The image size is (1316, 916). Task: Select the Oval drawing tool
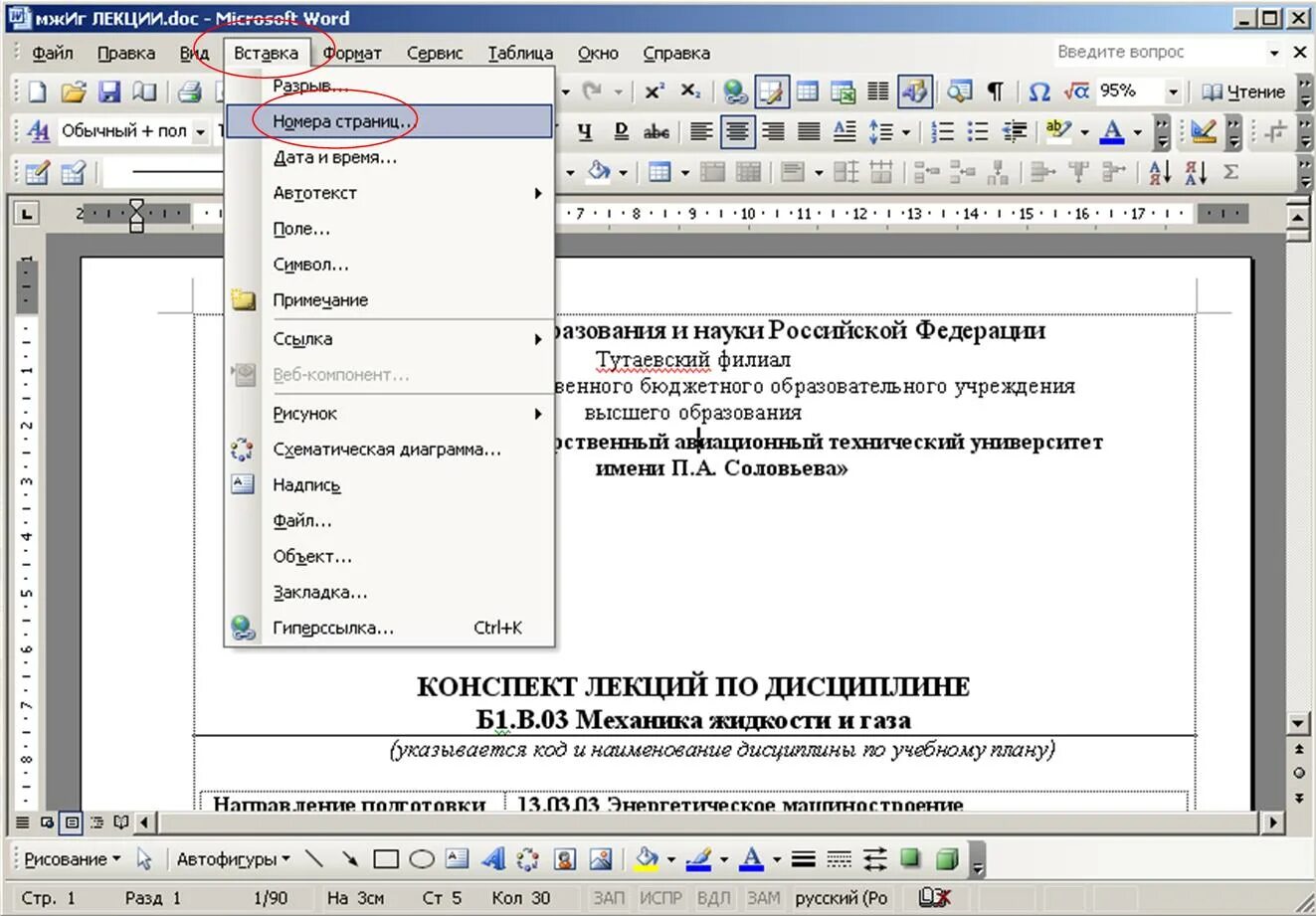pos(422,859)
